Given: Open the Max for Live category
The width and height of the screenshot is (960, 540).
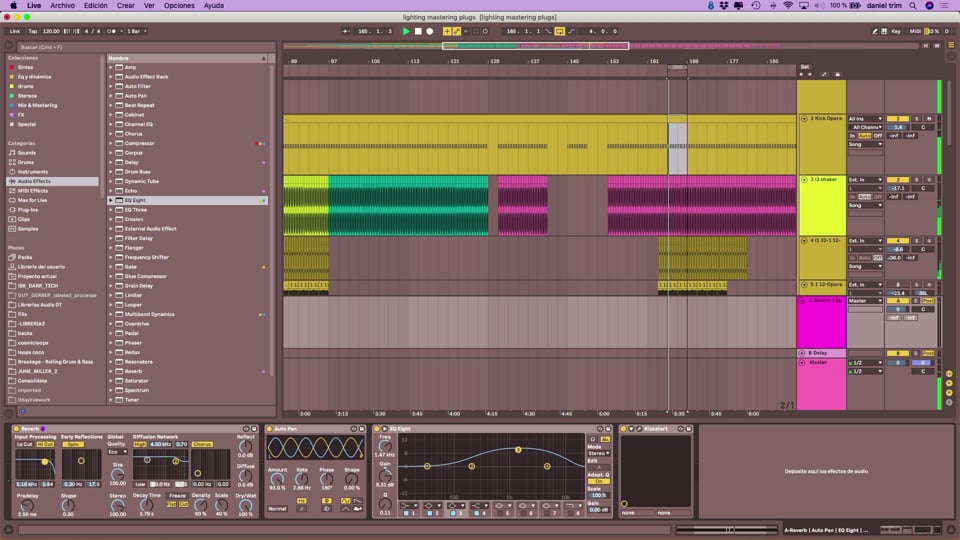Looking at the screenshot, I should (x=32, y=200).
